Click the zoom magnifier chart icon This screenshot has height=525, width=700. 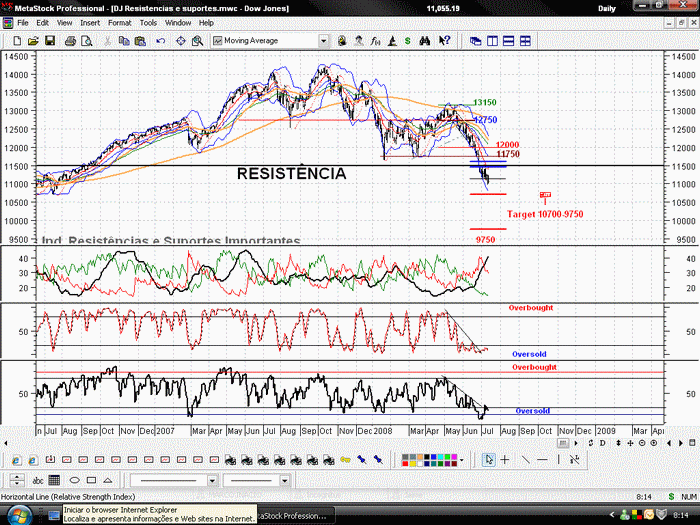pos(197,41)
